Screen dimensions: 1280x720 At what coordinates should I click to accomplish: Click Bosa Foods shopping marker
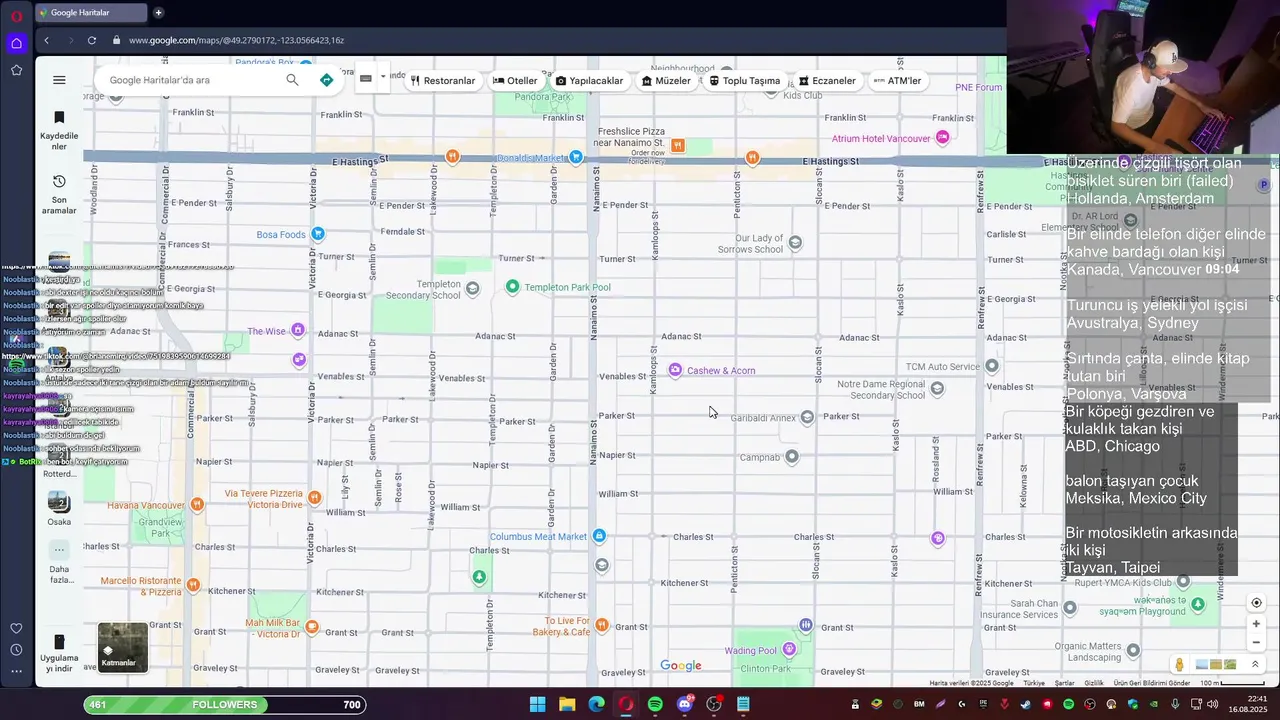pyautogui.click(x=317, y=234)
